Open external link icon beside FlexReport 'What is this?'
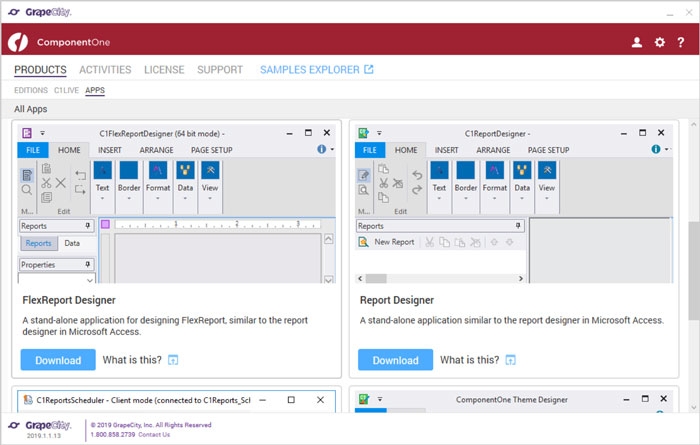The image size is (700, 445). (173, 360)
